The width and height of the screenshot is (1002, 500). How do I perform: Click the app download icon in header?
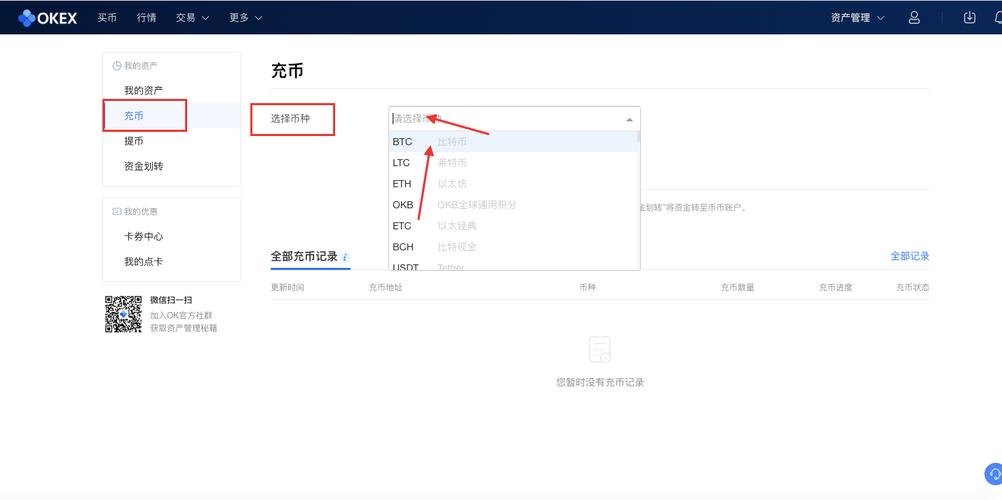[969, 17]
